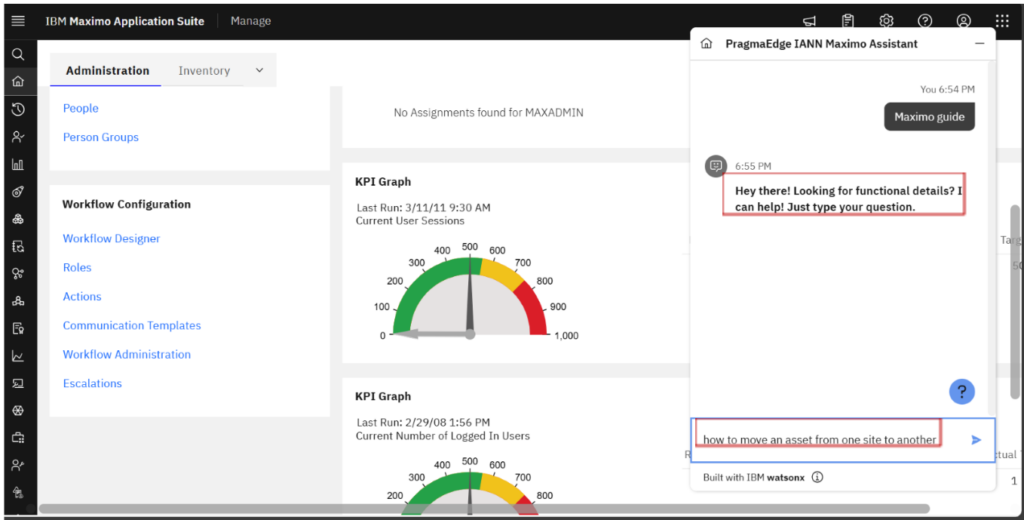Click the person-with-checkmark sidebar icon
The width and height of the screenshot is (1024, 520).
point(18,137)
